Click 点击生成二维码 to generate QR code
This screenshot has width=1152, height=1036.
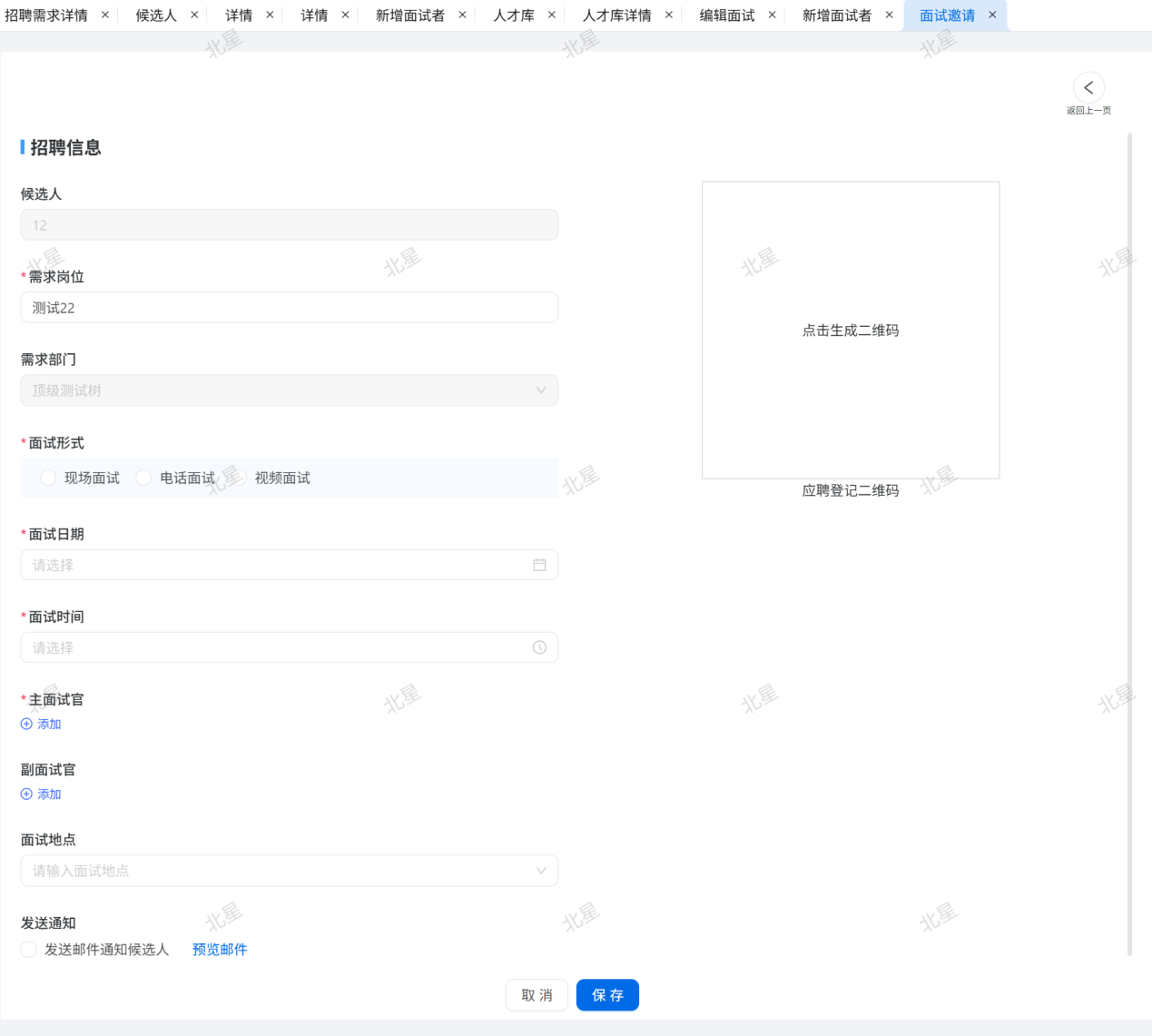coord(851,331)
